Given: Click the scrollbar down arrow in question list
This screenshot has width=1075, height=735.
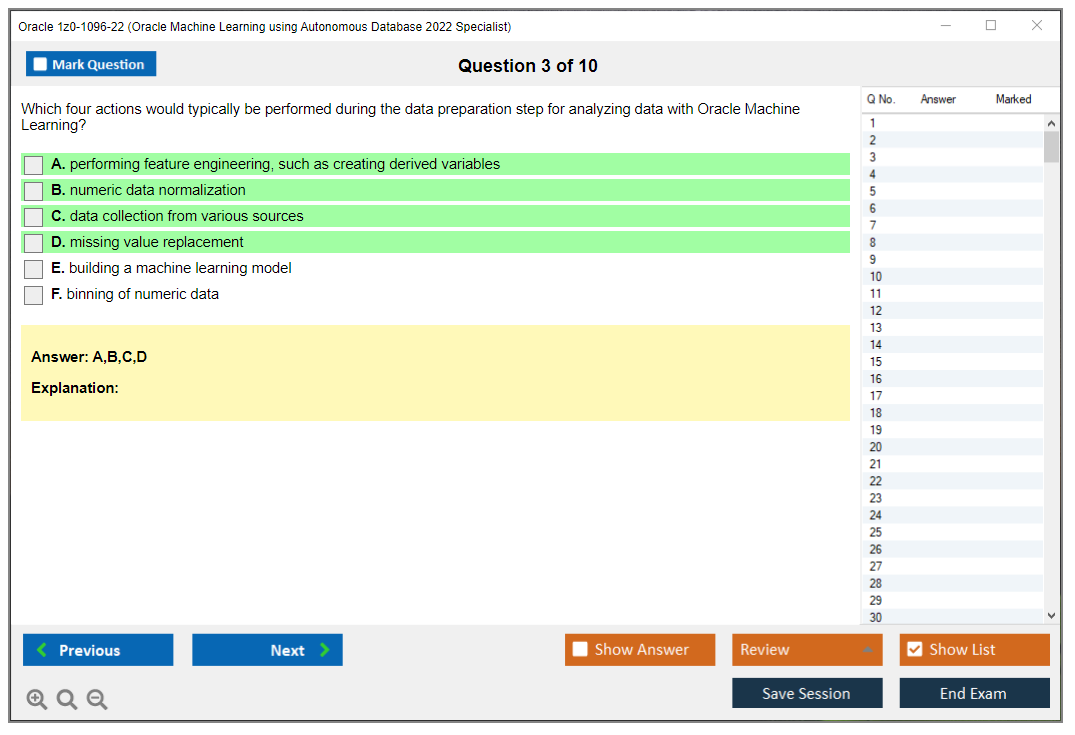Looking at the screenshot, I should pyautogui.click(x=1051, y=615).
